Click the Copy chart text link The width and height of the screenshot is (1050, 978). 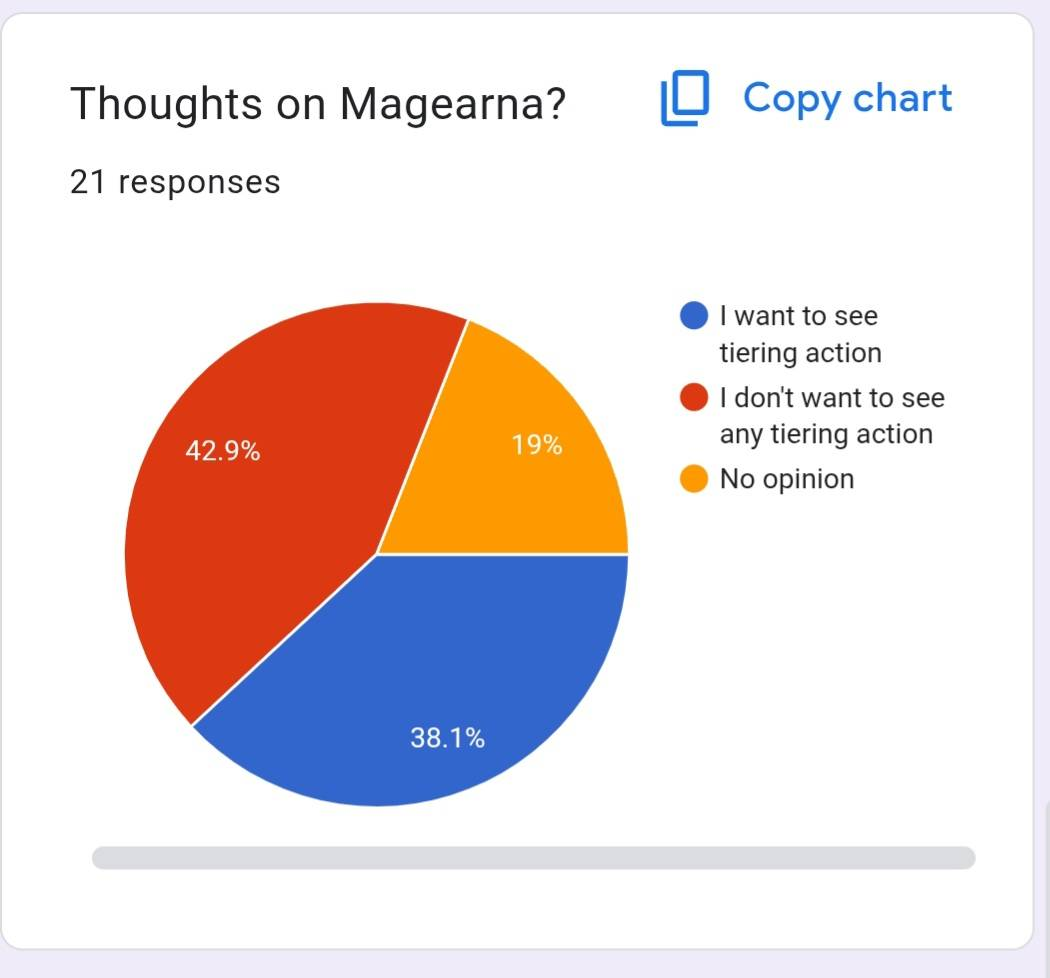click(x=847, y=99)
